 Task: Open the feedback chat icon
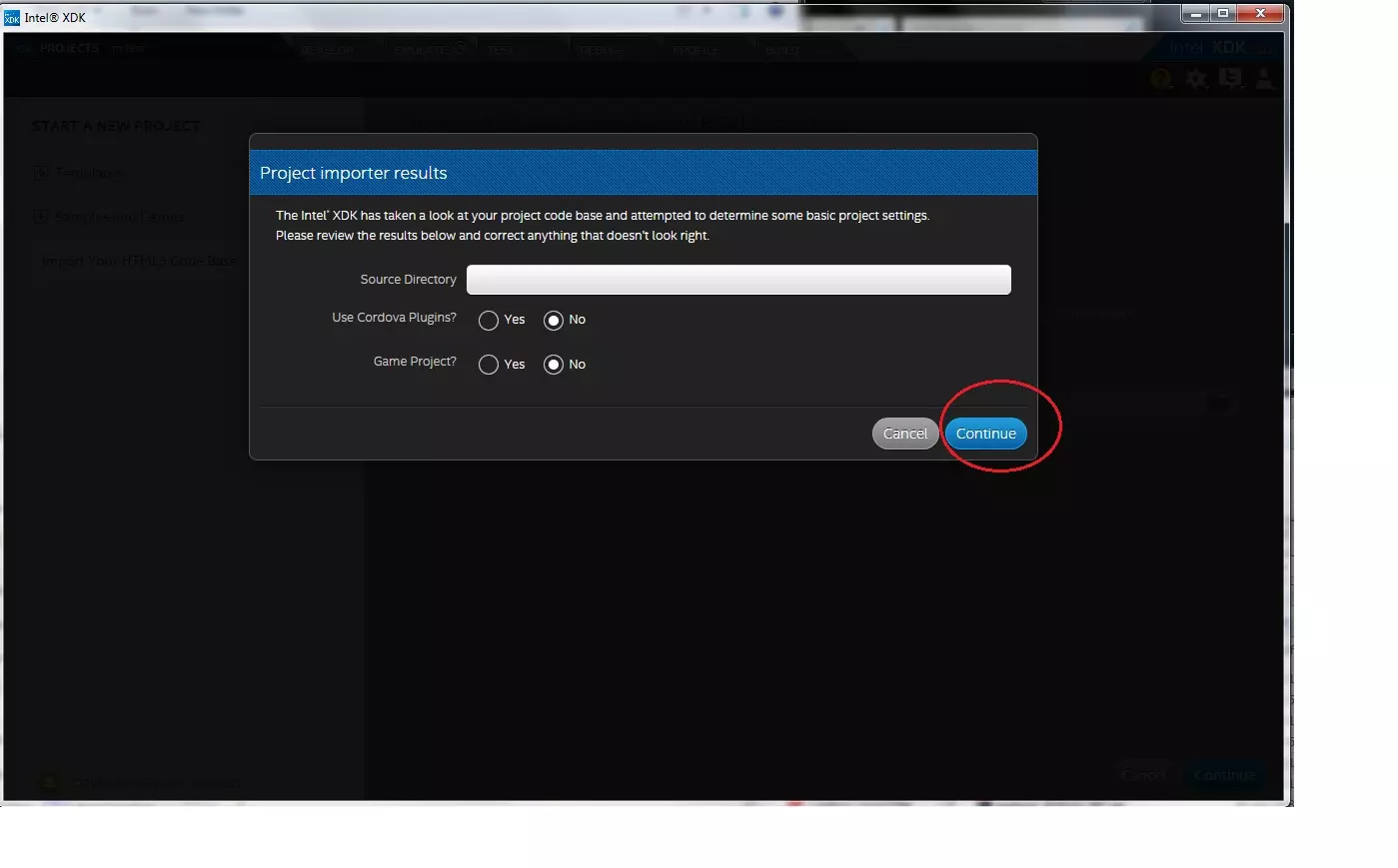tap(1231, 79)
